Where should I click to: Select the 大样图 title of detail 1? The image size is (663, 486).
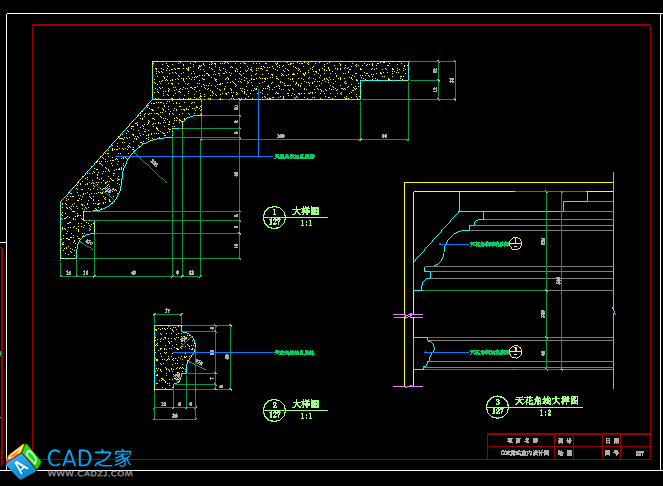305,212
